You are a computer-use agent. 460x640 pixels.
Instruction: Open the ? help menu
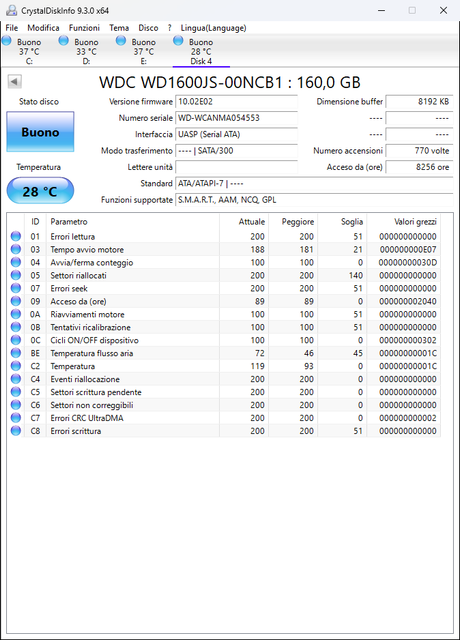pos(169,28)
